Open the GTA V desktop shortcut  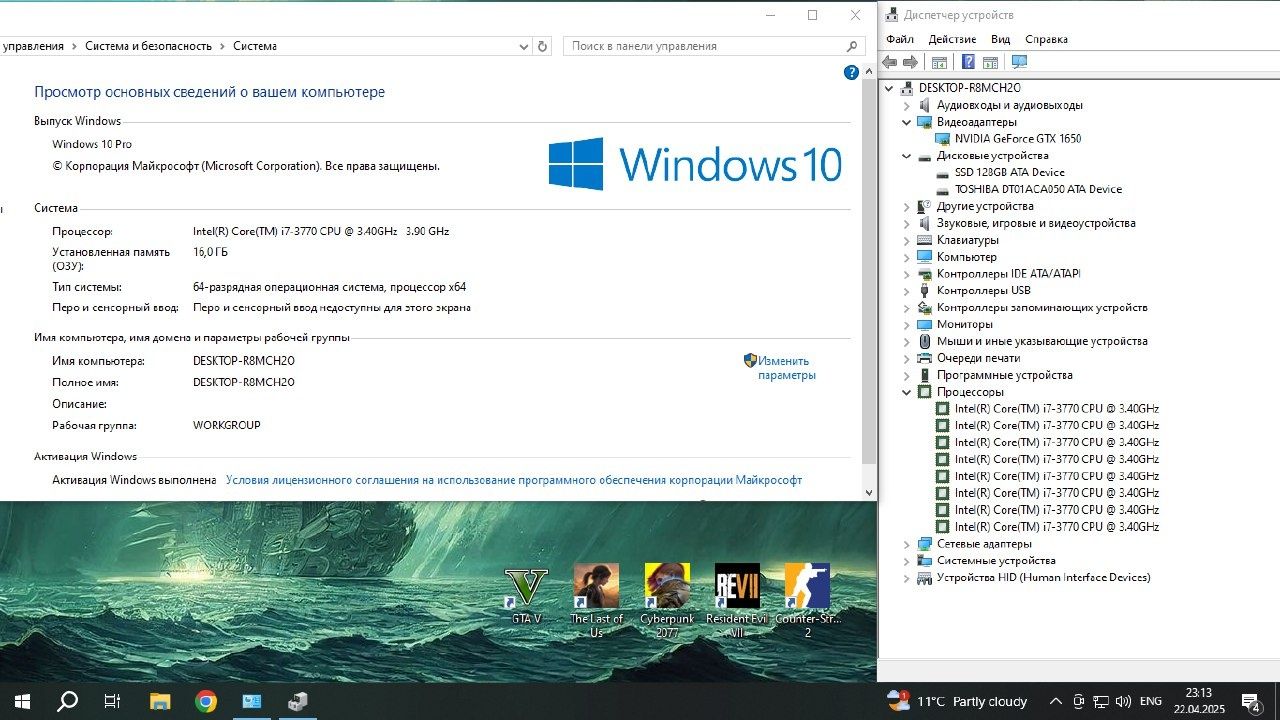[526, 594]
